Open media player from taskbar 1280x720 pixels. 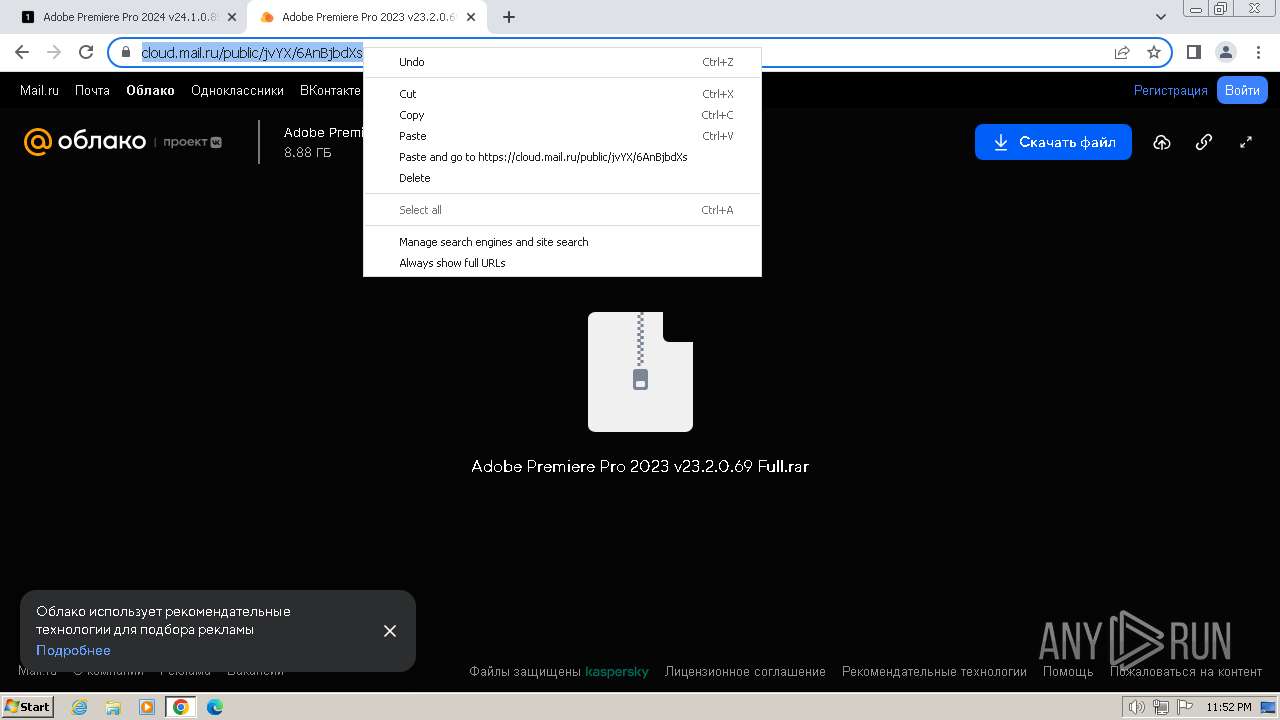point(147,707)
